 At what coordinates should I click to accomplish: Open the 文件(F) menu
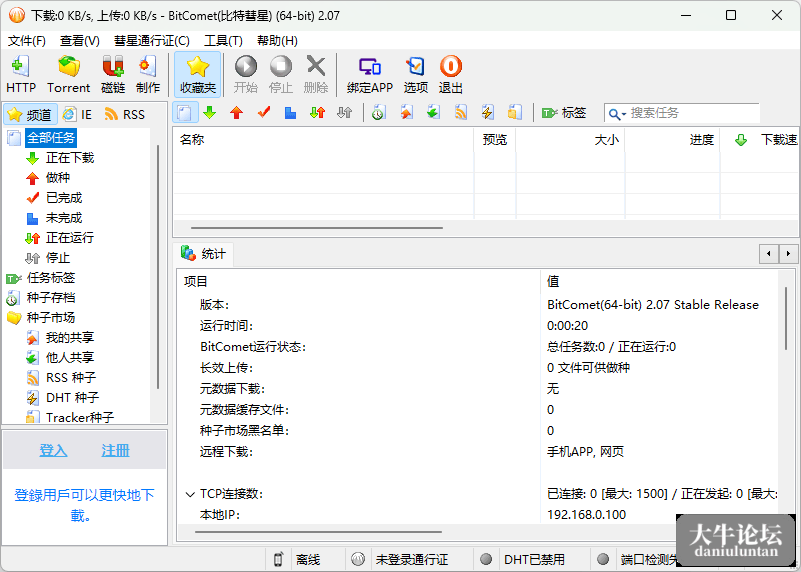(27, 40)
